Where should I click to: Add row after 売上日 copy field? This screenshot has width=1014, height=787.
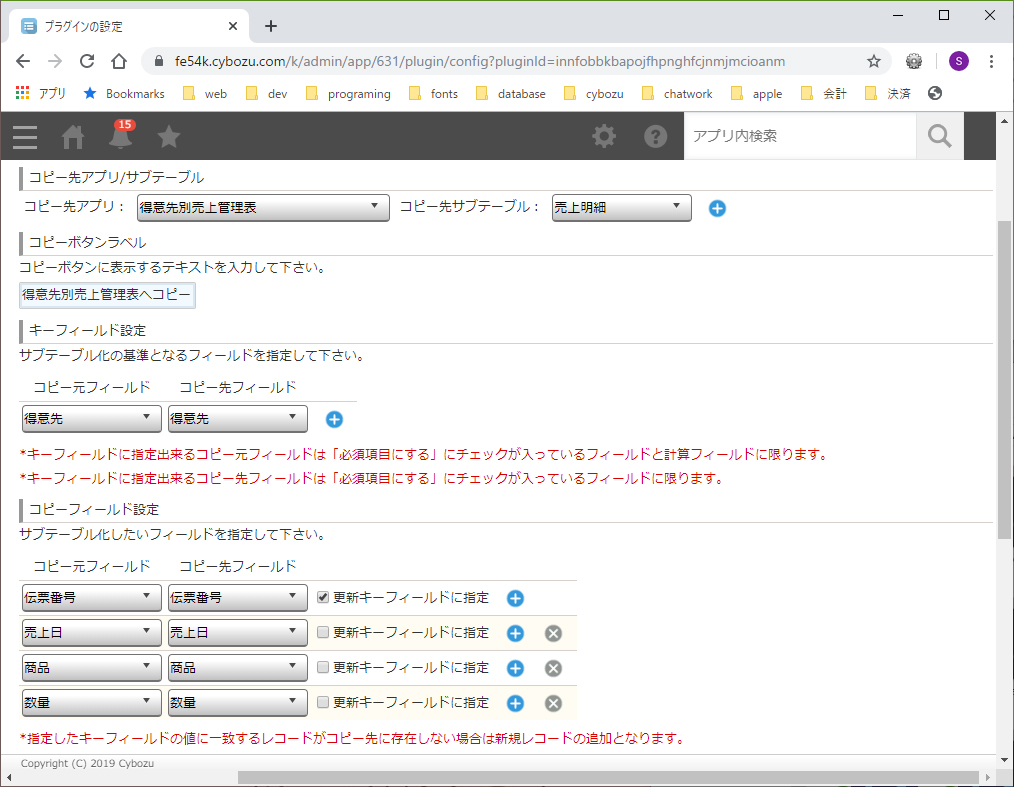[515, 633]
